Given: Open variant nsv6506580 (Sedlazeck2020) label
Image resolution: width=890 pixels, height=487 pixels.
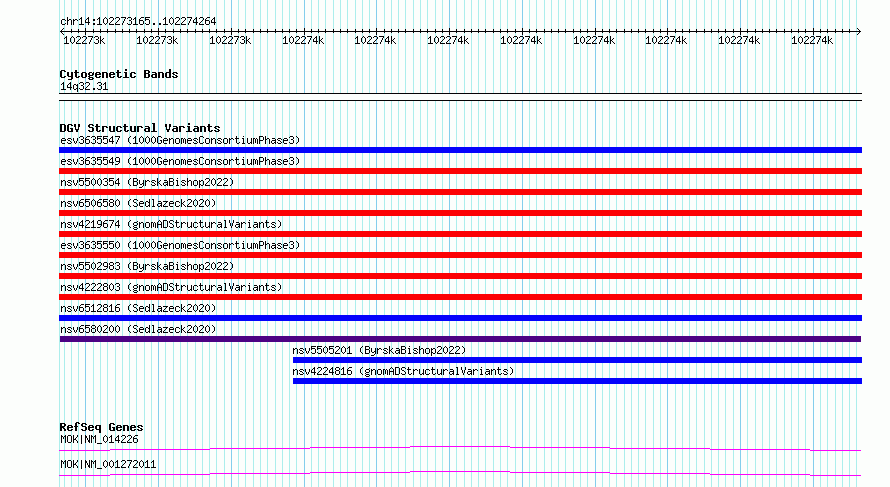Looking at the screenshot, I should (138, 203).
